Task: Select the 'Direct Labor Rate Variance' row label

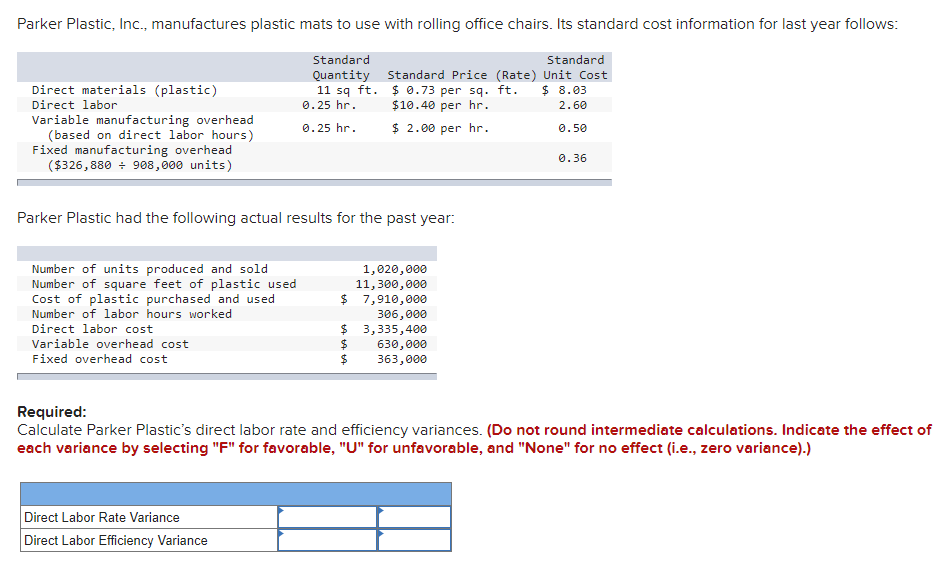Action: (102, 517)
